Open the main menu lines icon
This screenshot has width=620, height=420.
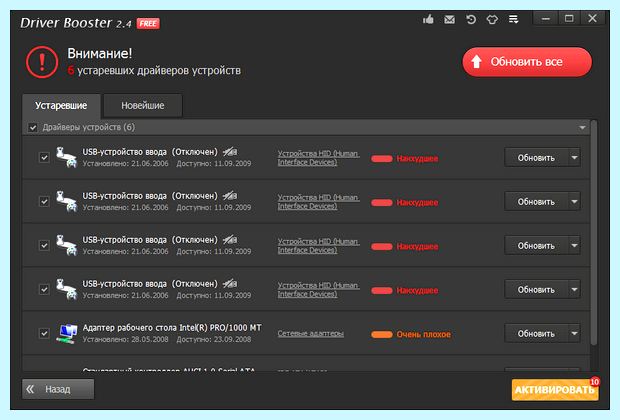(513, 19)
